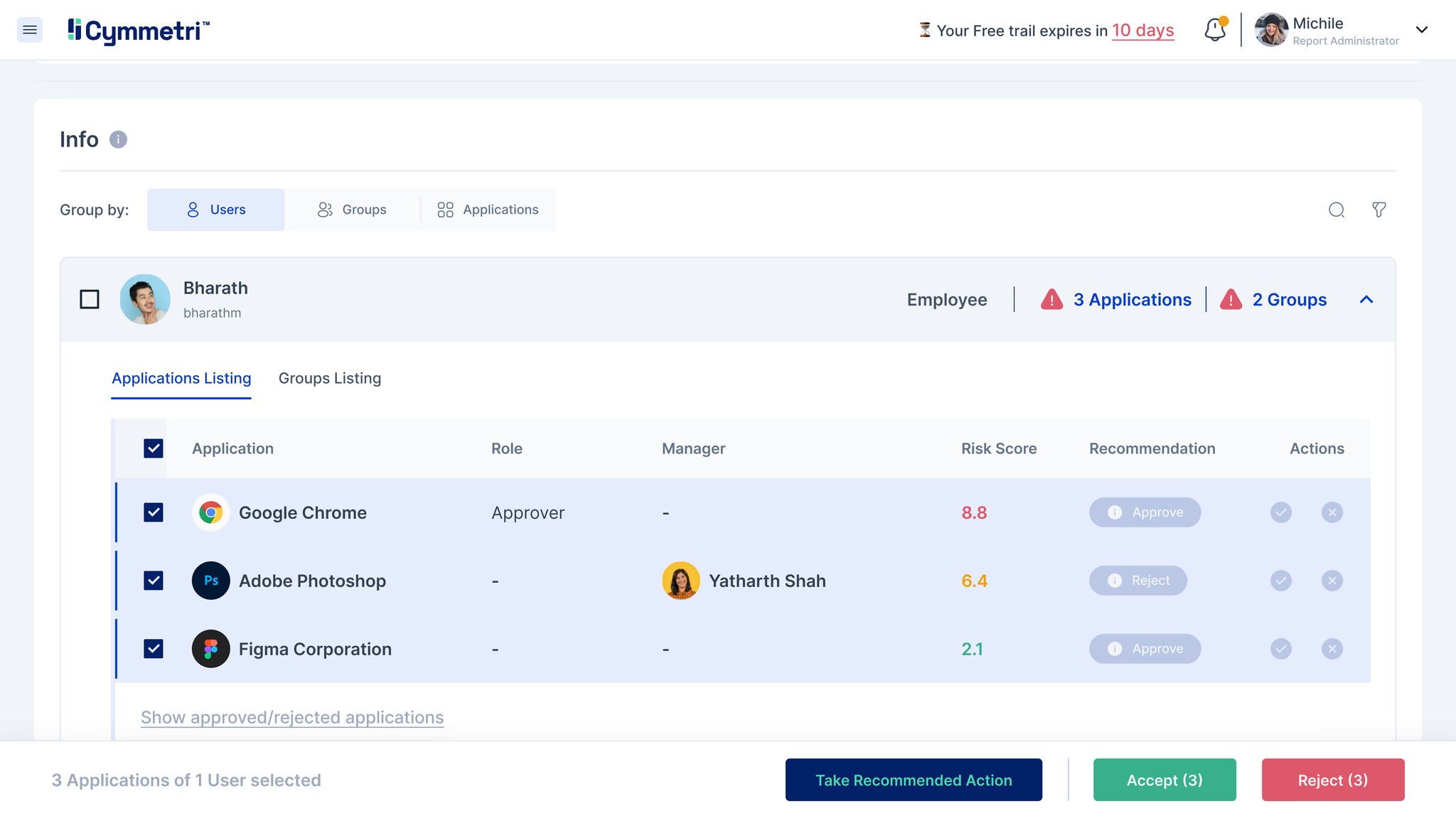Switch to Groups Listing tab

click(329, 378)
